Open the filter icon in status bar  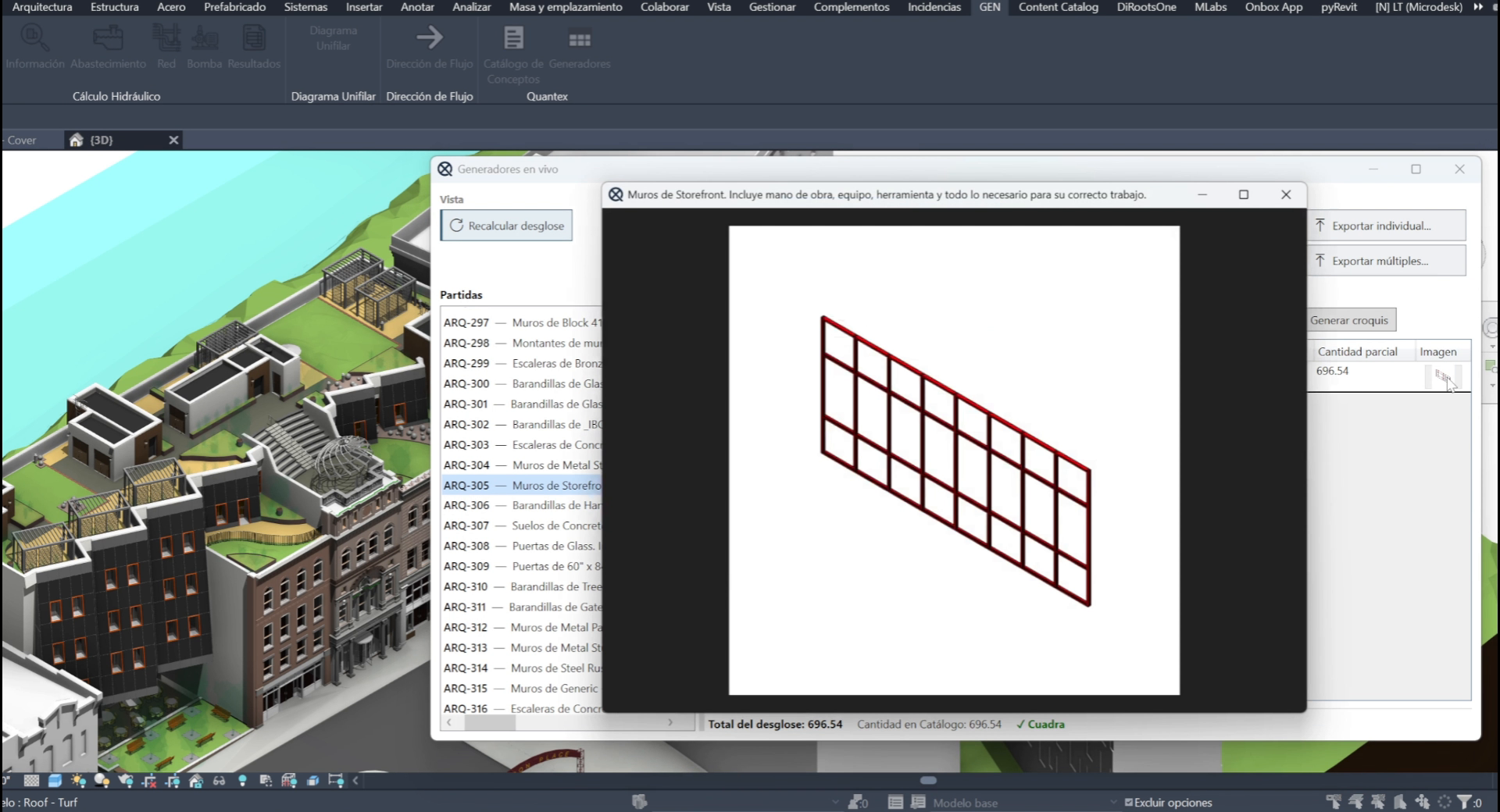1464,802
